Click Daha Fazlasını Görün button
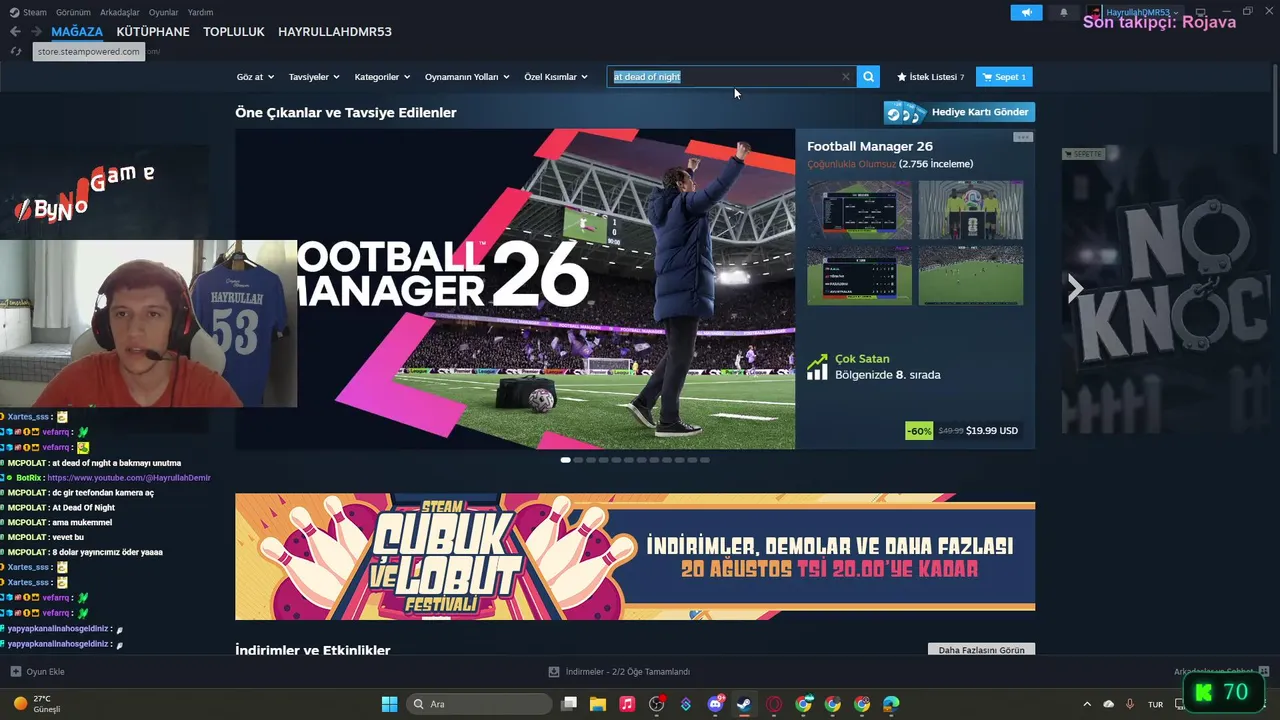 click(x=981, y=650)
